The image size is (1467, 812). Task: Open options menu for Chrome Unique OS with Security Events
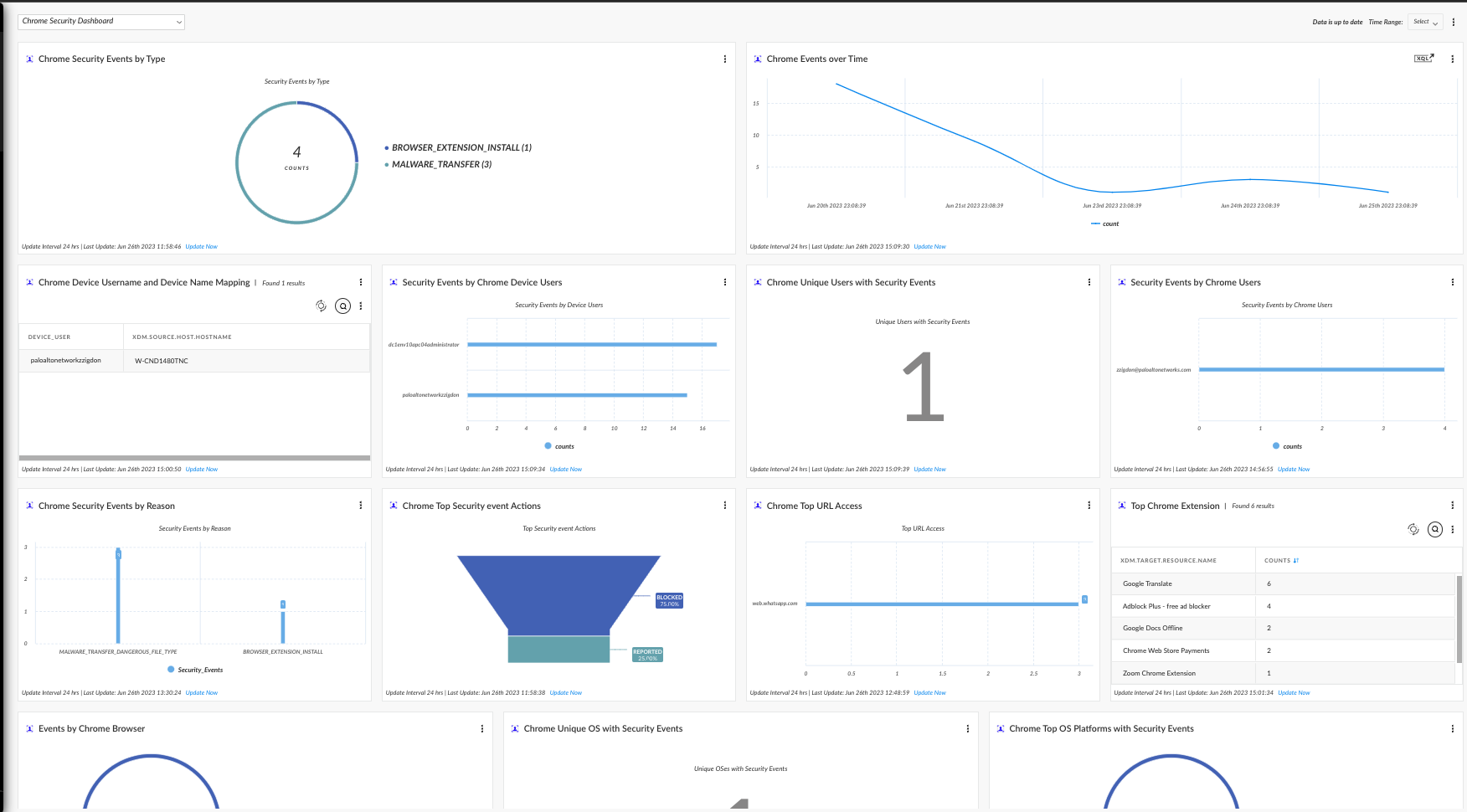968,729
